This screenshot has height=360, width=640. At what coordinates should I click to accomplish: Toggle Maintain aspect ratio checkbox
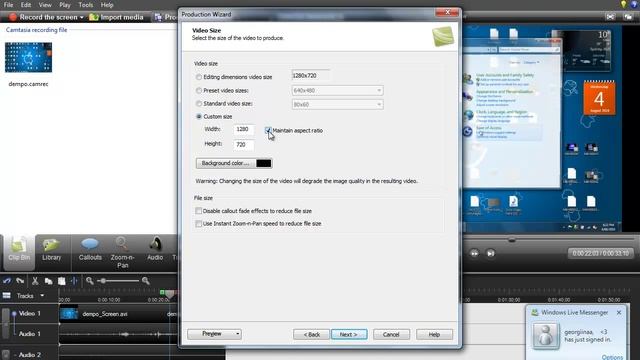click(x=268, y=131)
